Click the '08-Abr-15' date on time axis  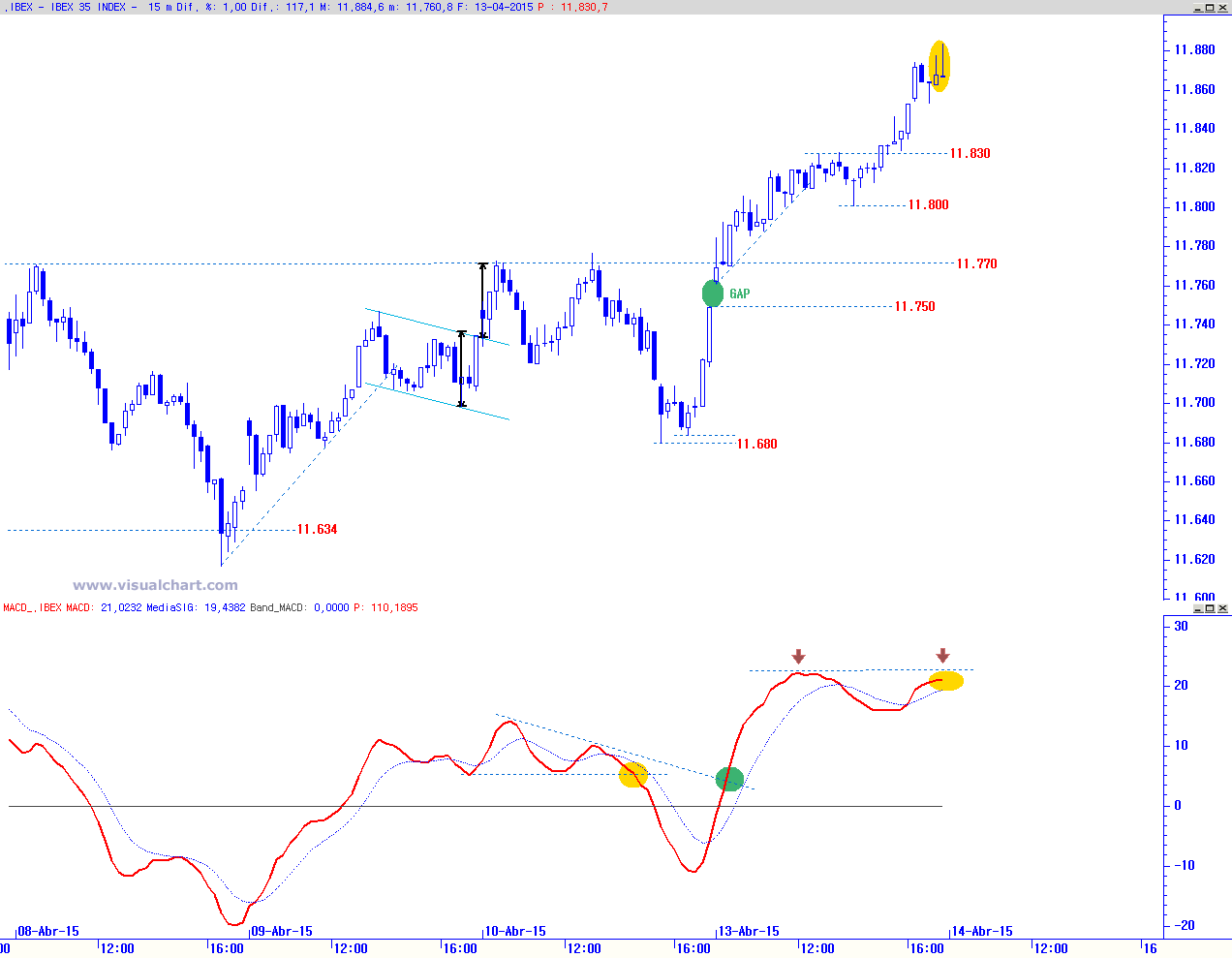[x=48, y=931]
